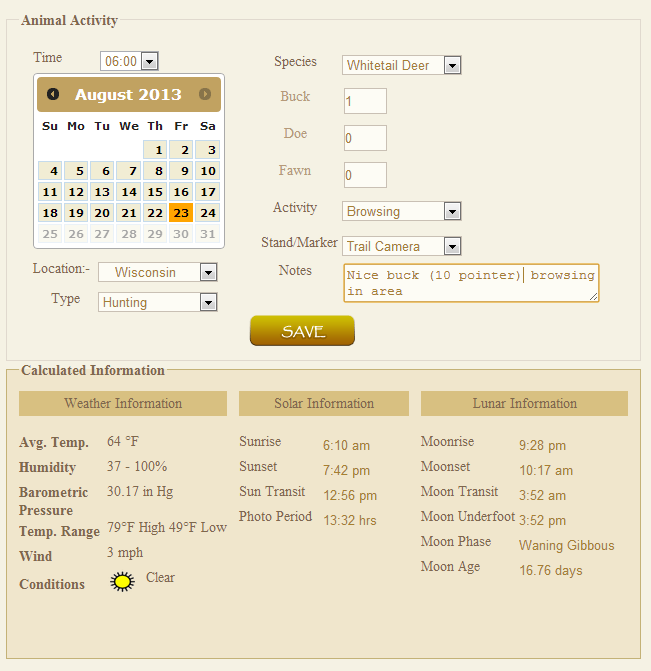Click the Notes resize grip corner
The image size is (651, 671).
(593, 297)
